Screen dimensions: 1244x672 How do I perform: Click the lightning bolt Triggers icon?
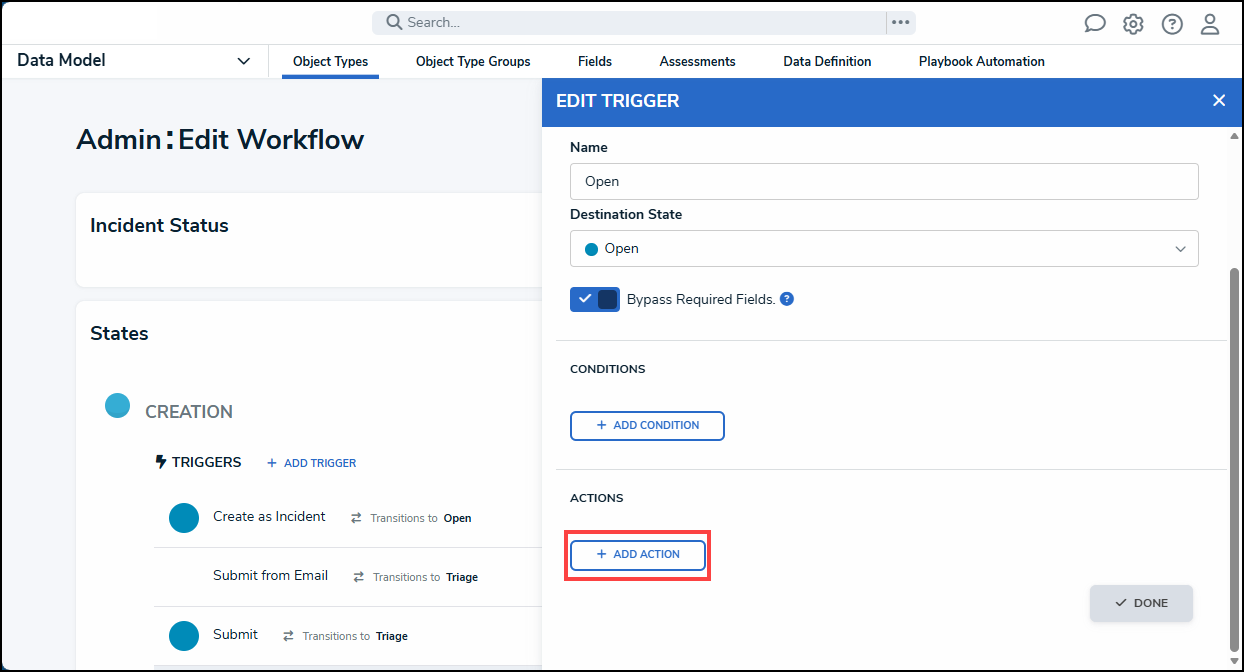(x=161, y=462)
